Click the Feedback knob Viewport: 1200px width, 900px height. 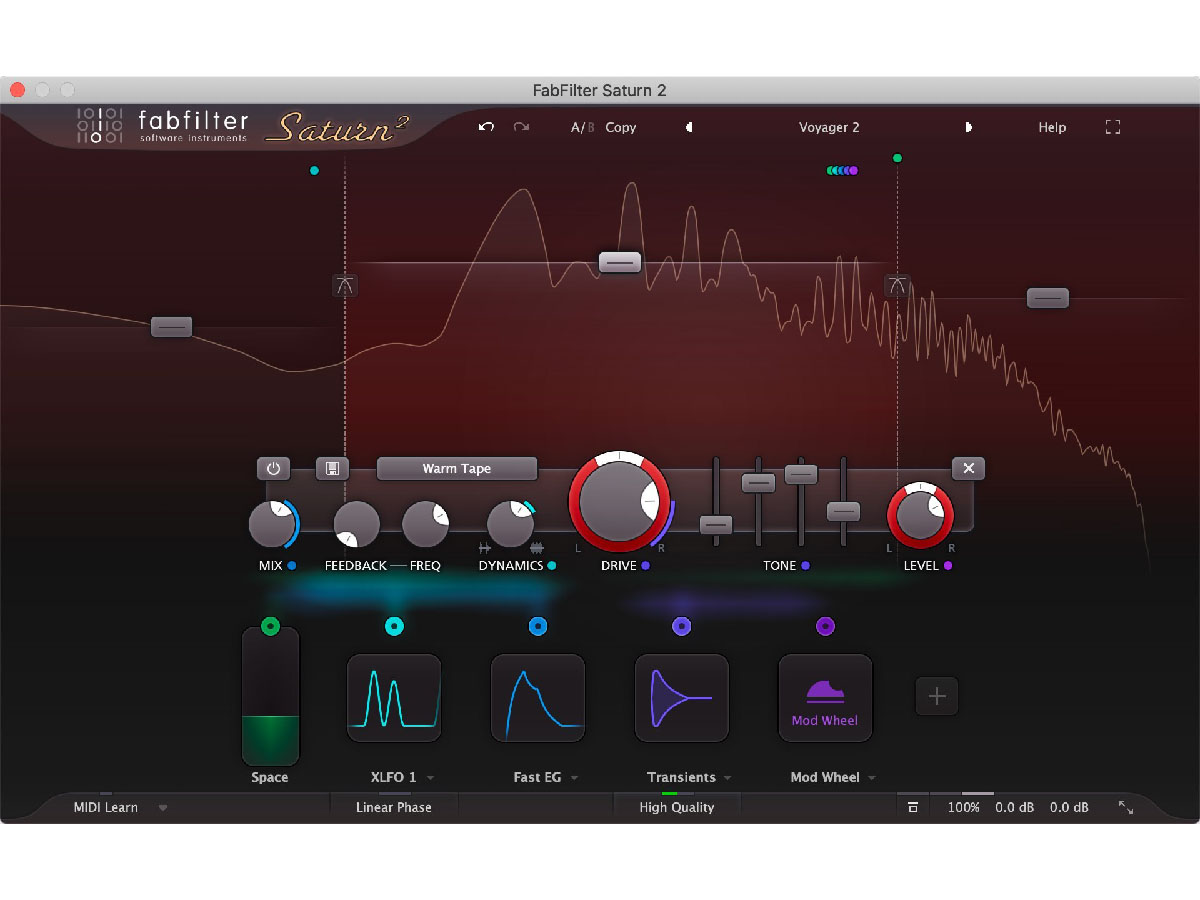356,524
